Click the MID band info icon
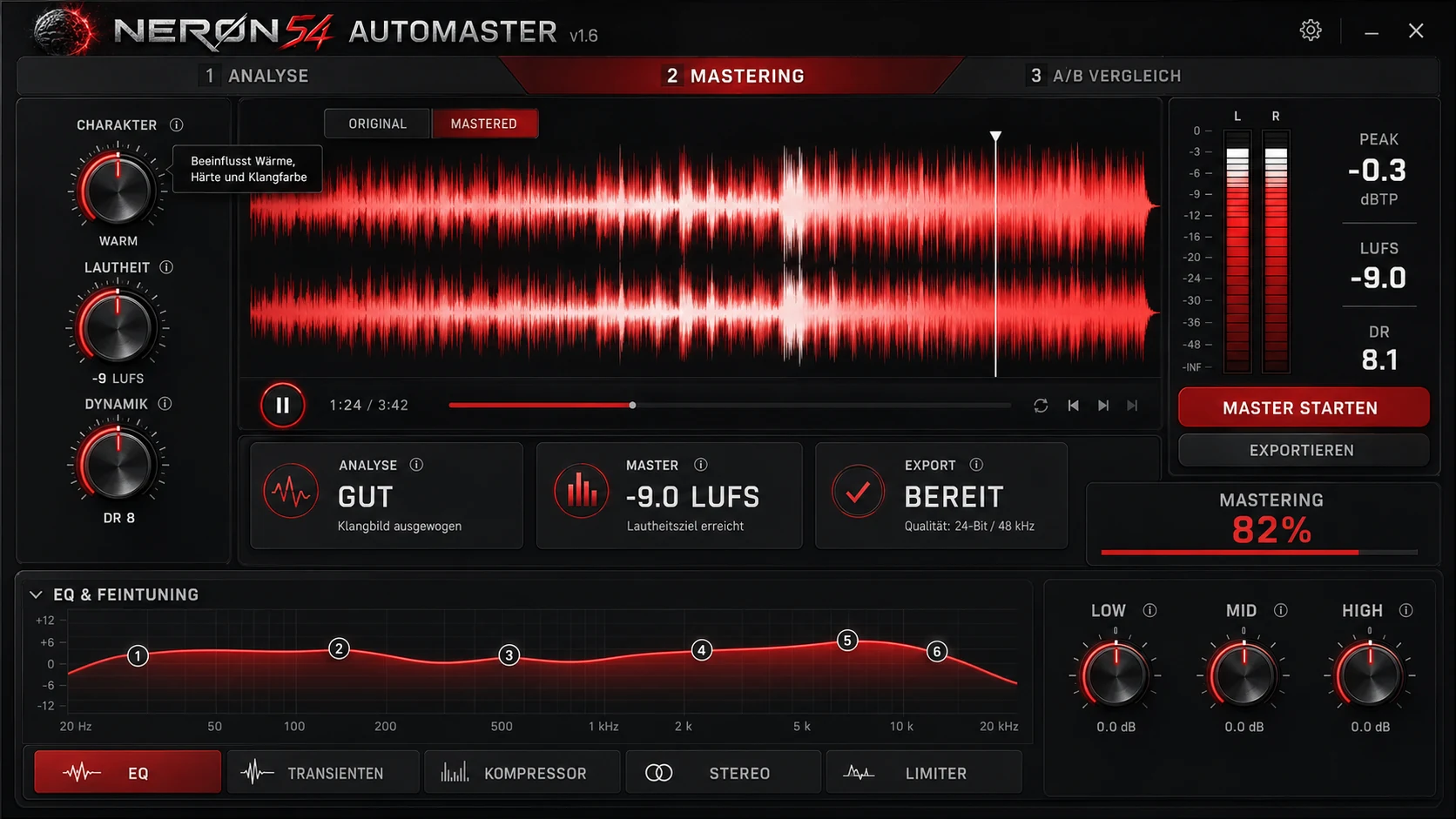This screenshot has height=819, width=1456. 1280,610
